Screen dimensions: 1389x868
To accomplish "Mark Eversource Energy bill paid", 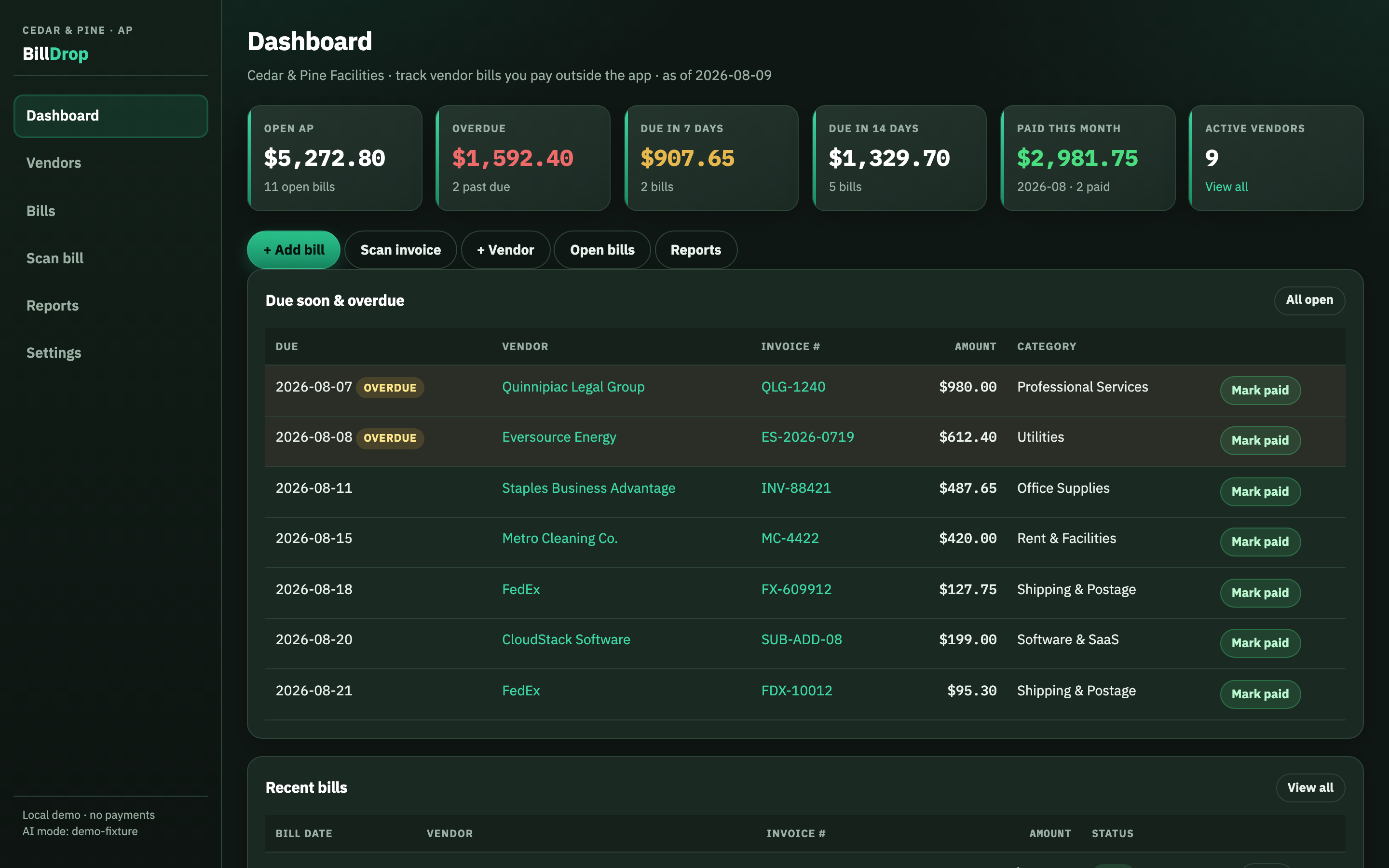I will 1260,441.
